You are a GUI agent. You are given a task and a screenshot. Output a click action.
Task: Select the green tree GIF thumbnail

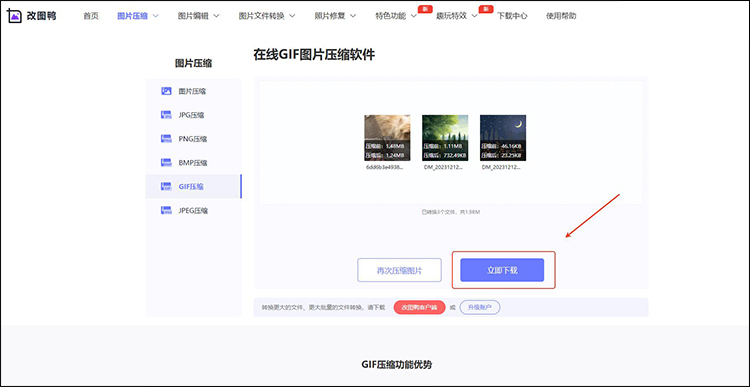445,138
